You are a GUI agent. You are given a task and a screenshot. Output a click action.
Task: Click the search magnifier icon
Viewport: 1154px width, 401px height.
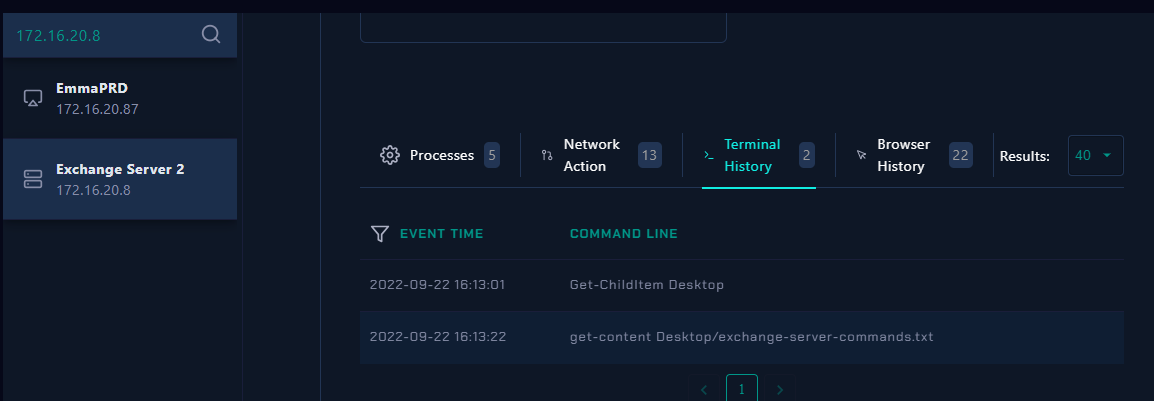point(210,34)
